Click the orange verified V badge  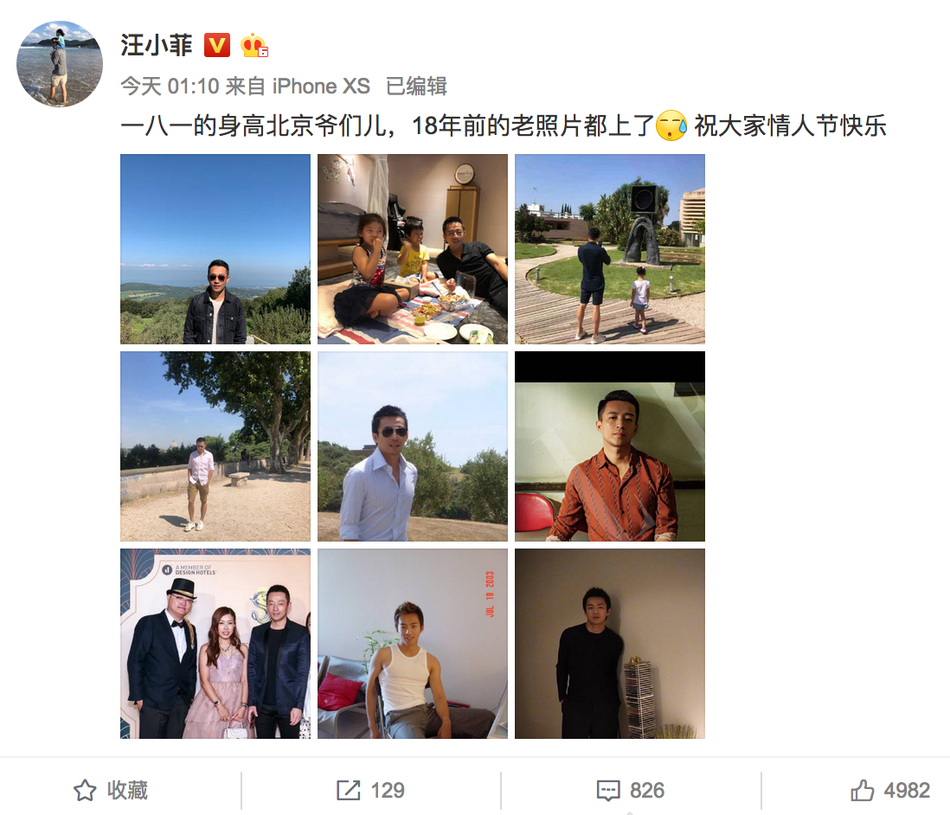[x=217, y=45]
